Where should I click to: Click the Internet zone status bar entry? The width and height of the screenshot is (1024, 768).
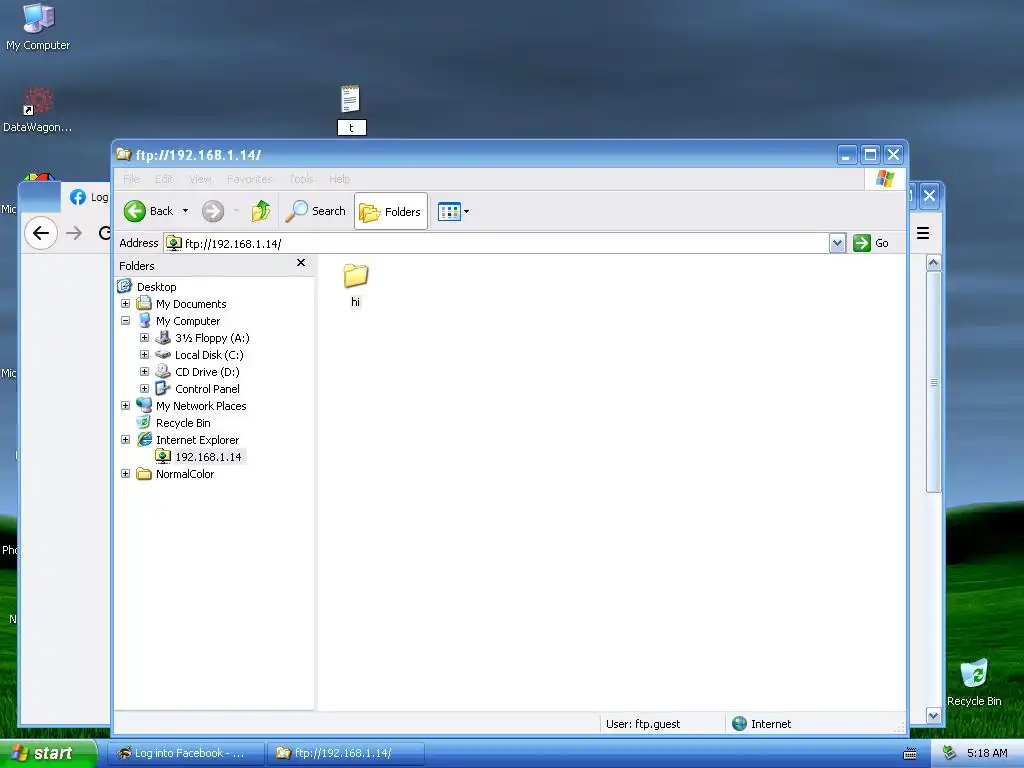click(x=761, y=724)
